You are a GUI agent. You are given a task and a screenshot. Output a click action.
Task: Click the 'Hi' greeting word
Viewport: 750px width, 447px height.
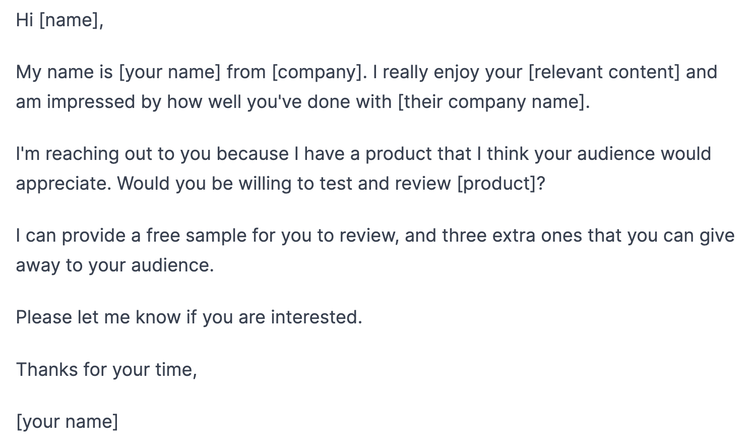click(24, 20)
